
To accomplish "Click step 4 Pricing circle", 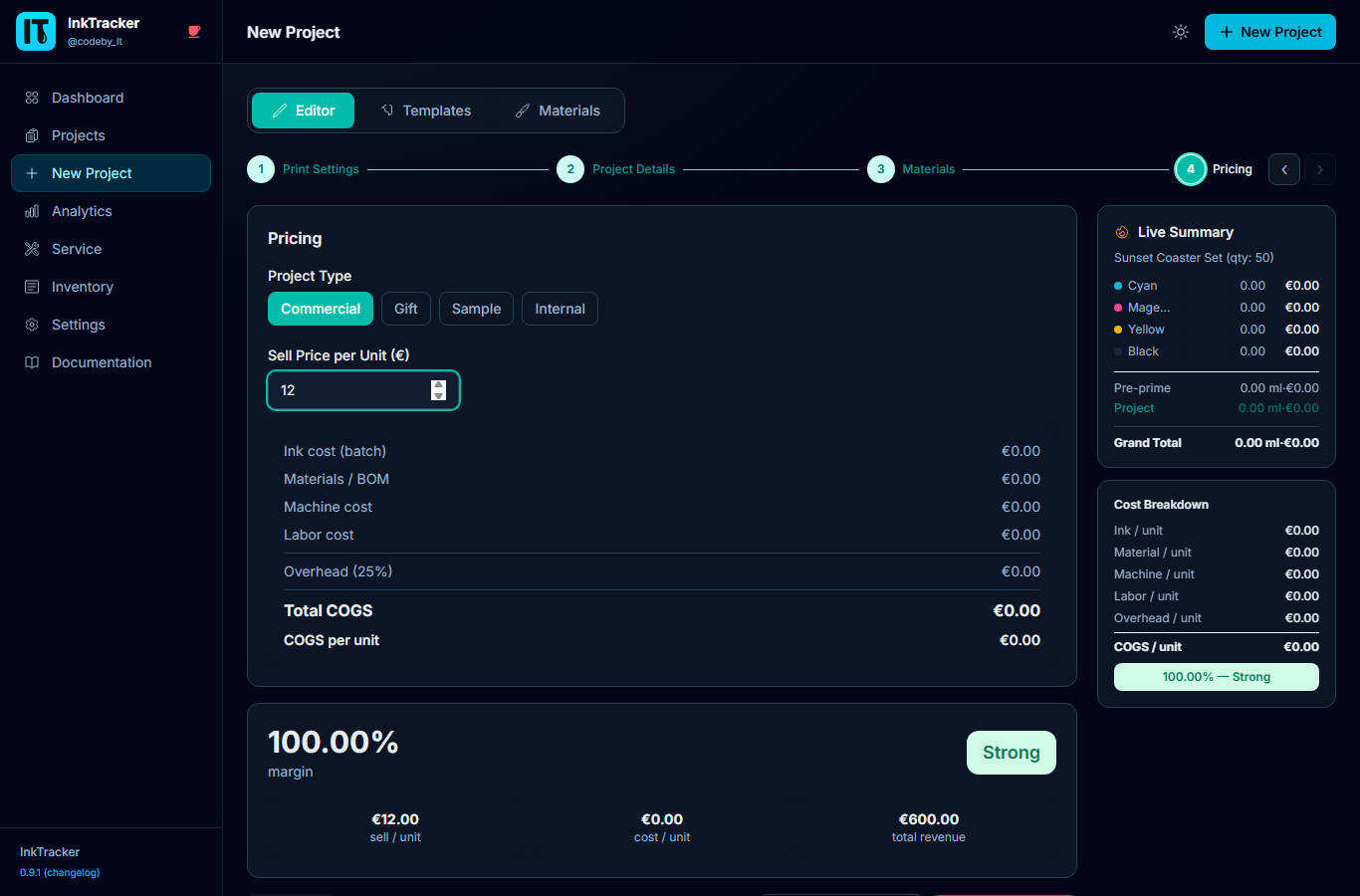I will point(1191,169).
